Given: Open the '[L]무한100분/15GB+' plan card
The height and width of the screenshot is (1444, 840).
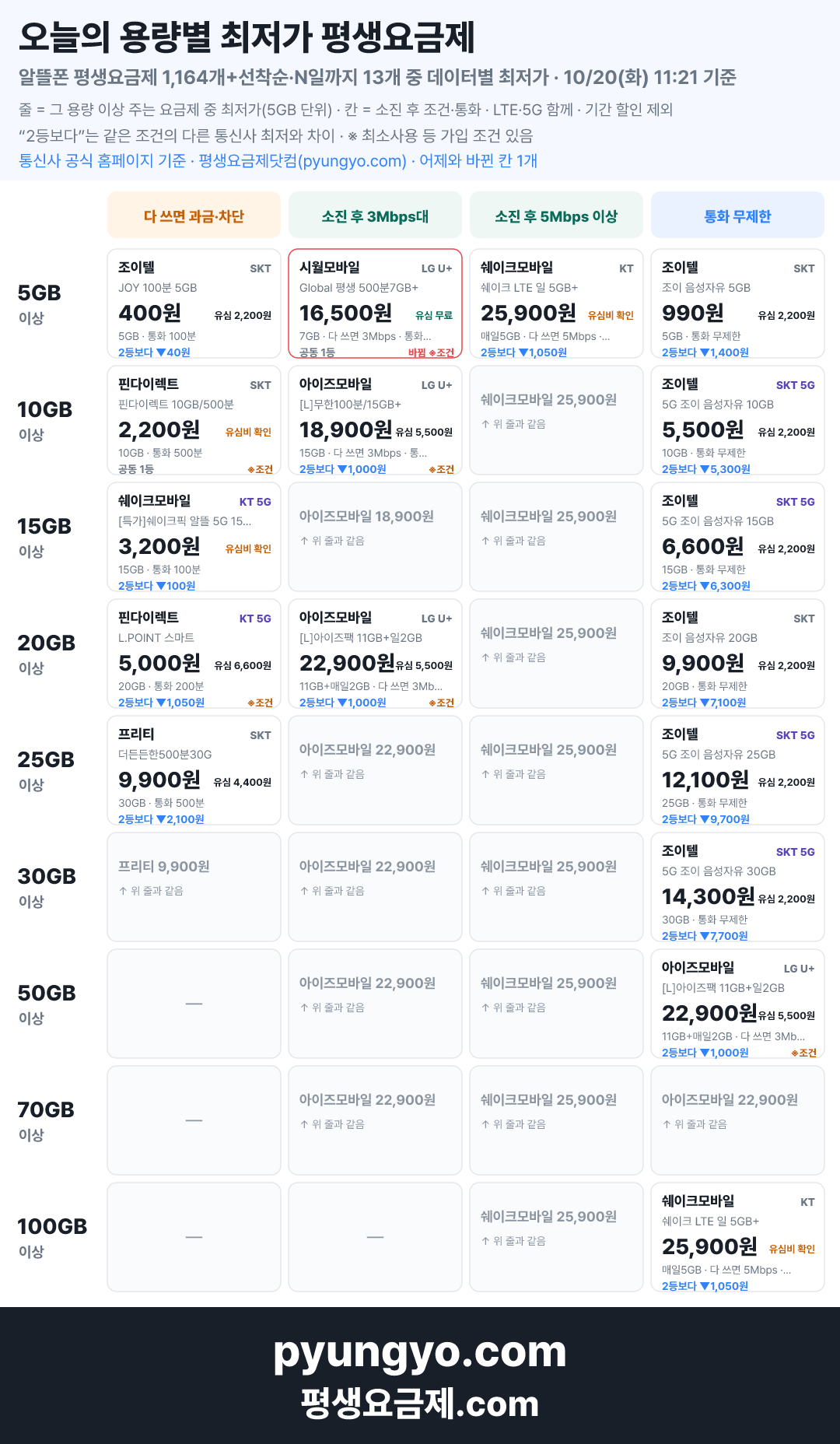Looking at the screenshot, I should coord(375,420).
